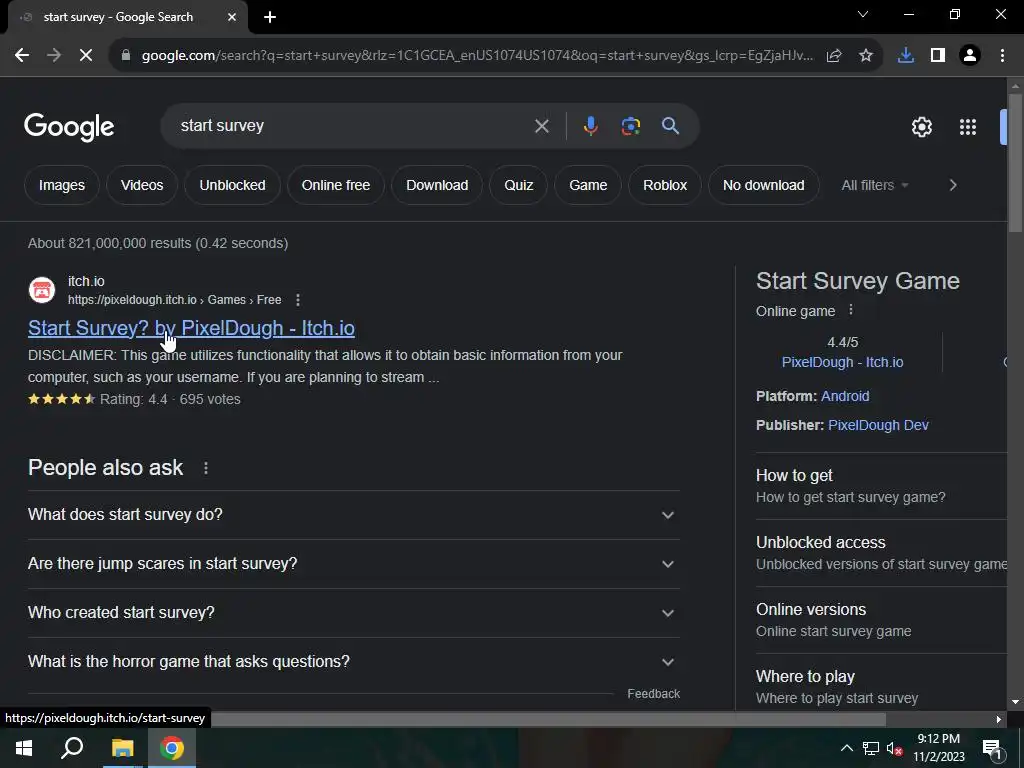The width and height of the screenshot is (1024, 768).
Task: Click the Android platform link
Action: coord(844,396)
